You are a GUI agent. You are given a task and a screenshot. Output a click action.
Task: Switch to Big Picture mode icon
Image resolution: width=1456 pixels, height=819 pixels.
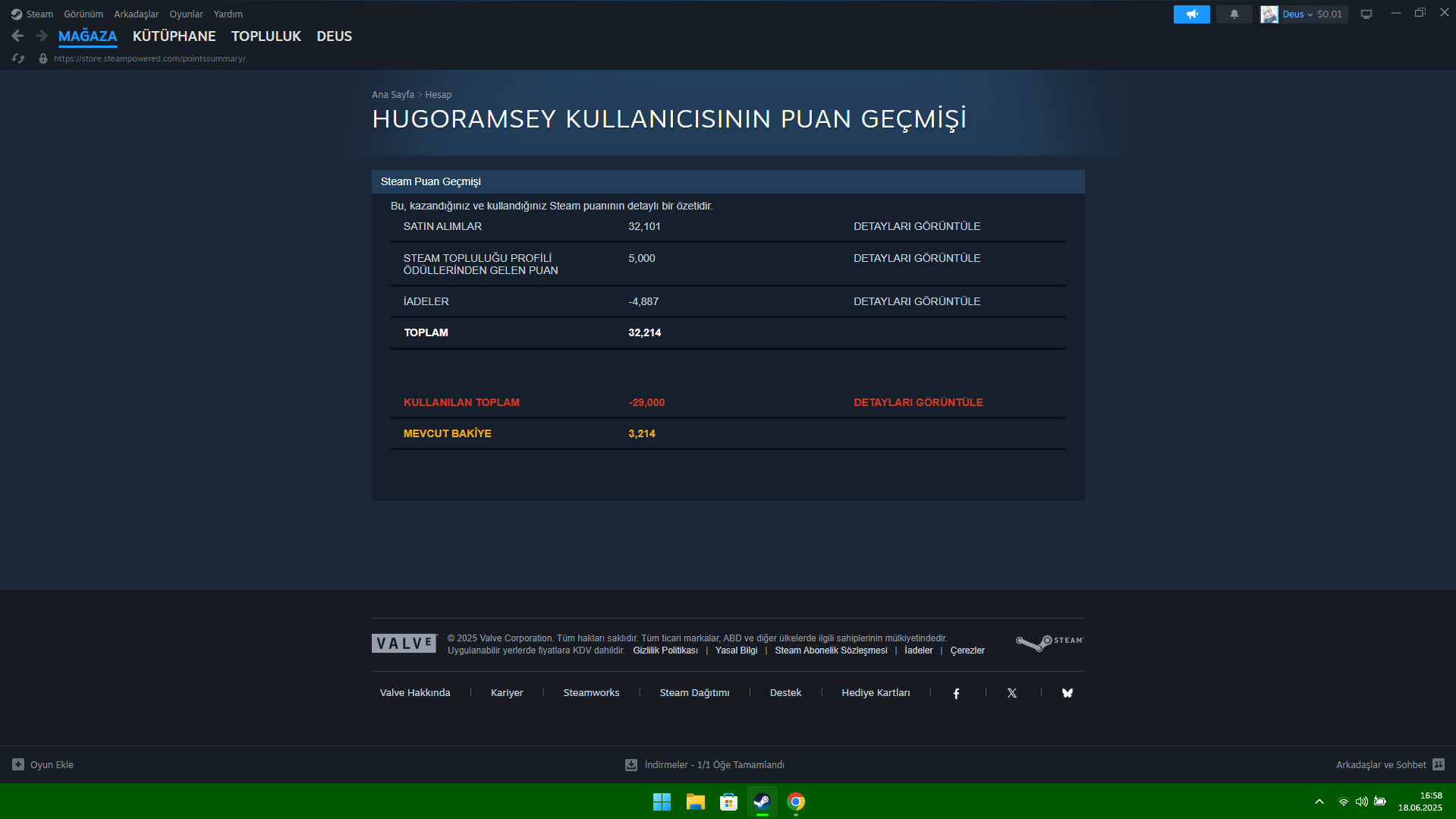[1366, 14]
